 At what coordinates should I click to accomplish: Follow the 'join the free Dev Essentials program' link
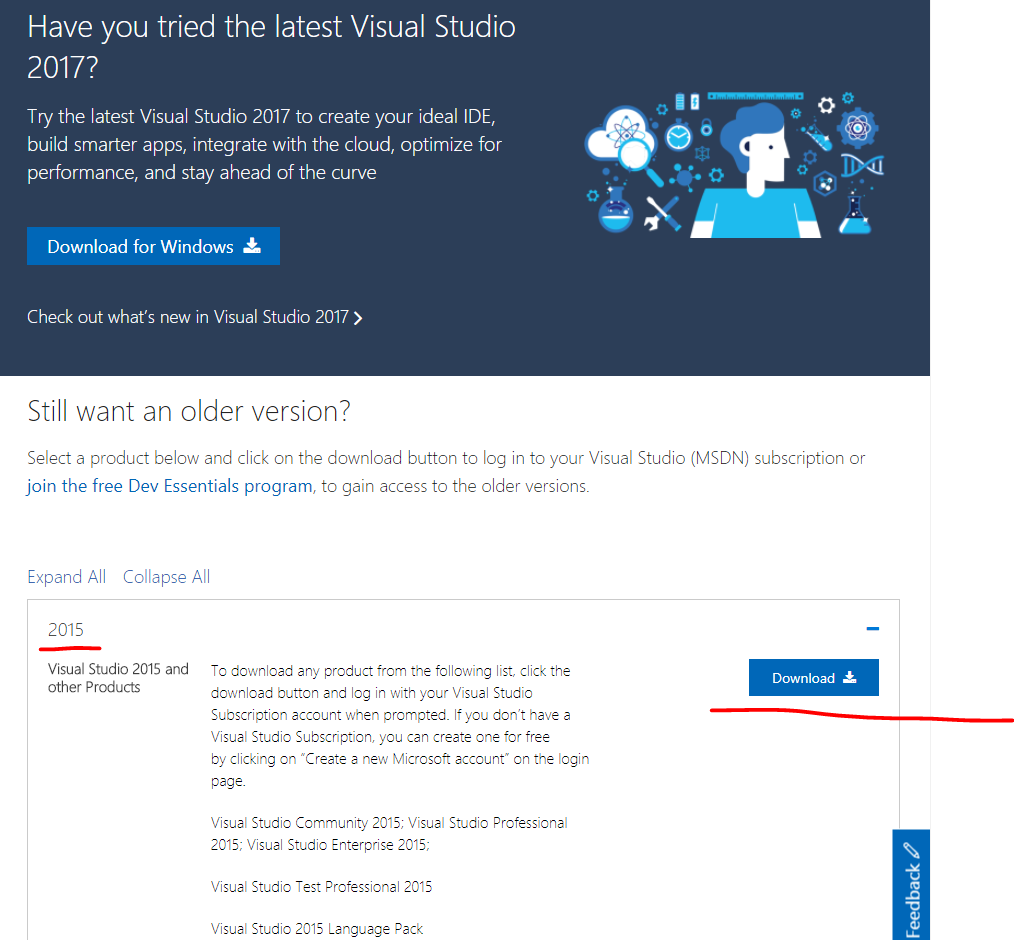pos(169,486)
